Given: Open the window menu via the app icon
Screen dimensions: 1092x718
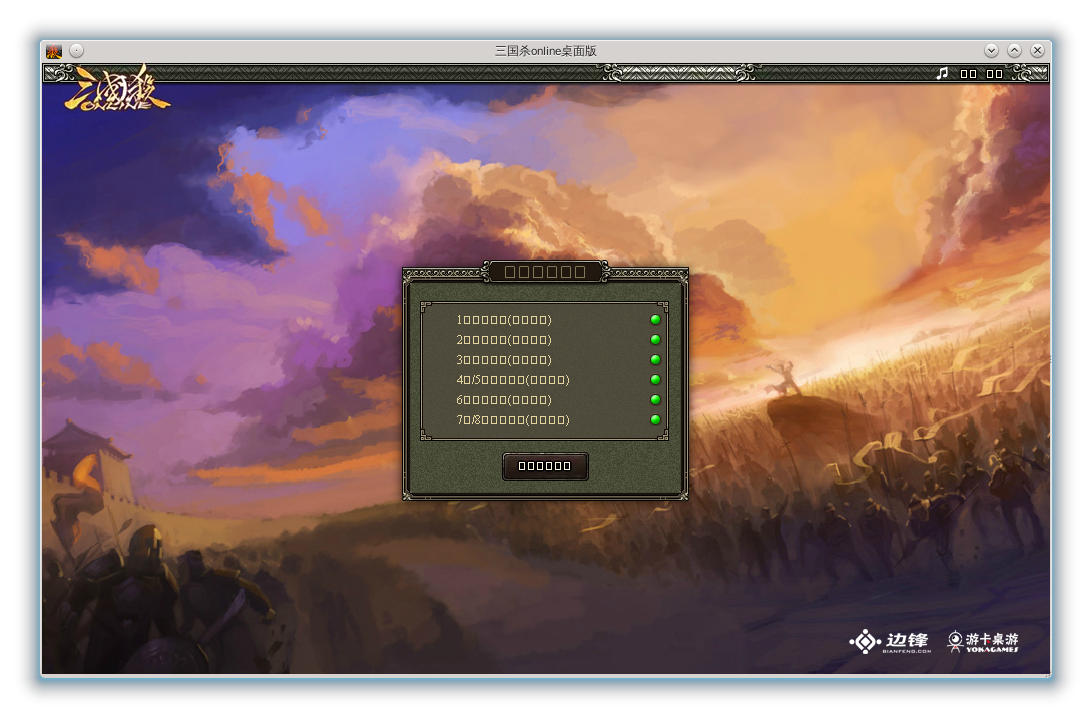Looking at the screenshot, I should pos(54,51).
